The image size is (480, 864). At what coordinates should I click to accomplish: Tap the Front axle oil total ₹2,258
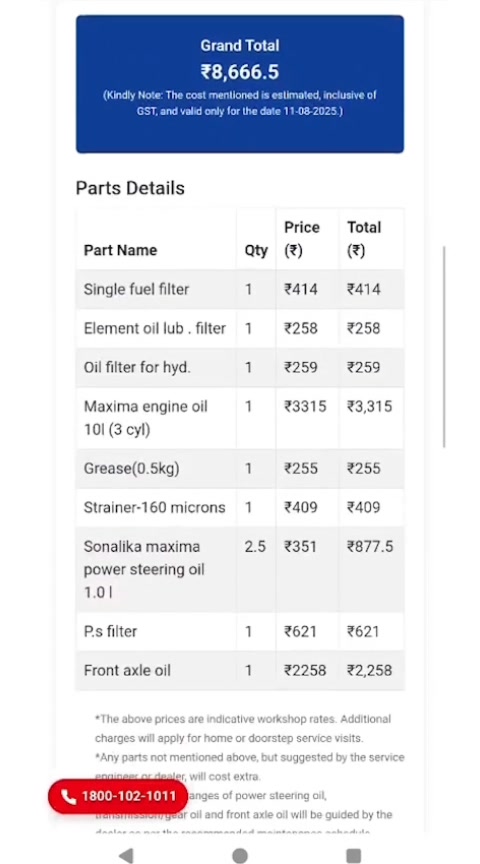369,671
